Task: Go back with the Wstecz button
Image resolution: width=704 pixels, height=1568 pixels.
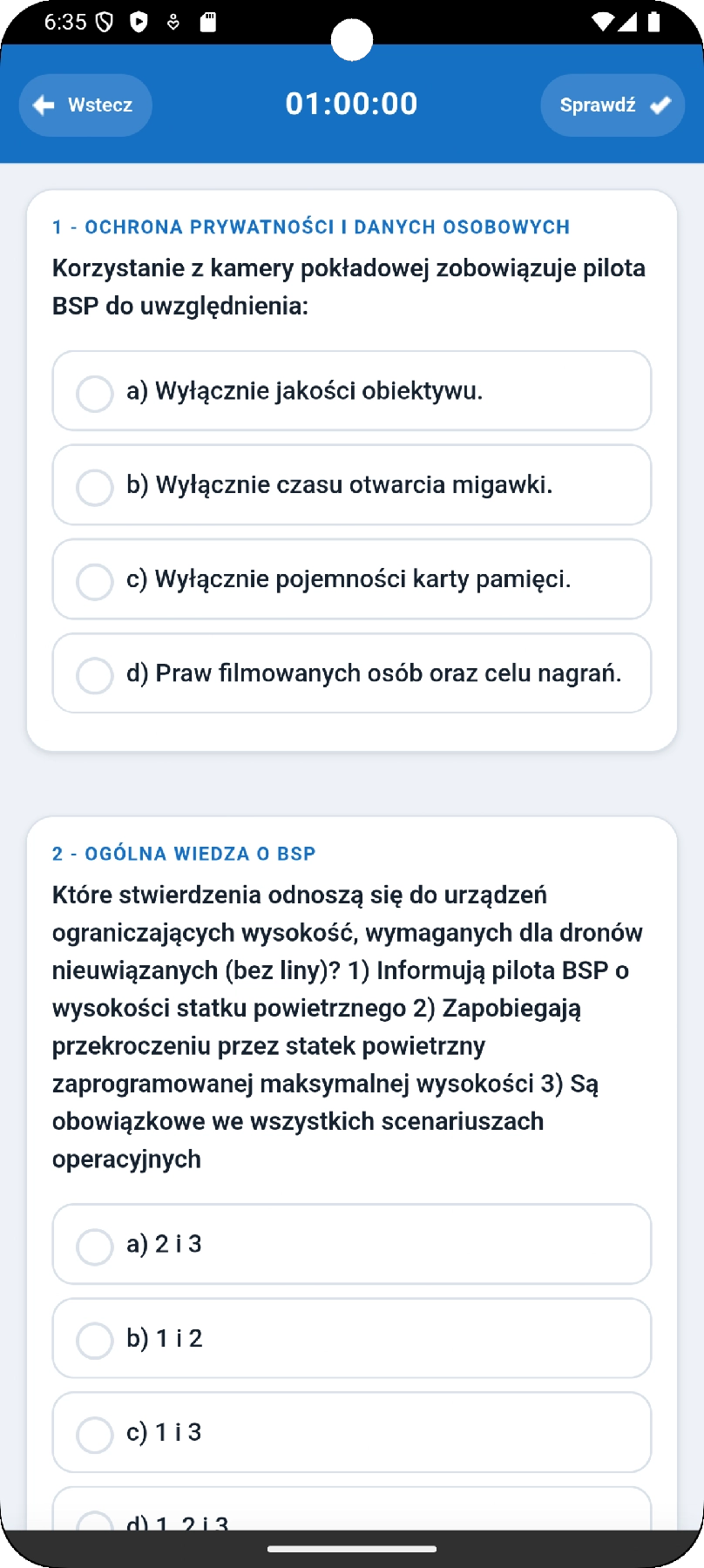Action: pos(85,105)
